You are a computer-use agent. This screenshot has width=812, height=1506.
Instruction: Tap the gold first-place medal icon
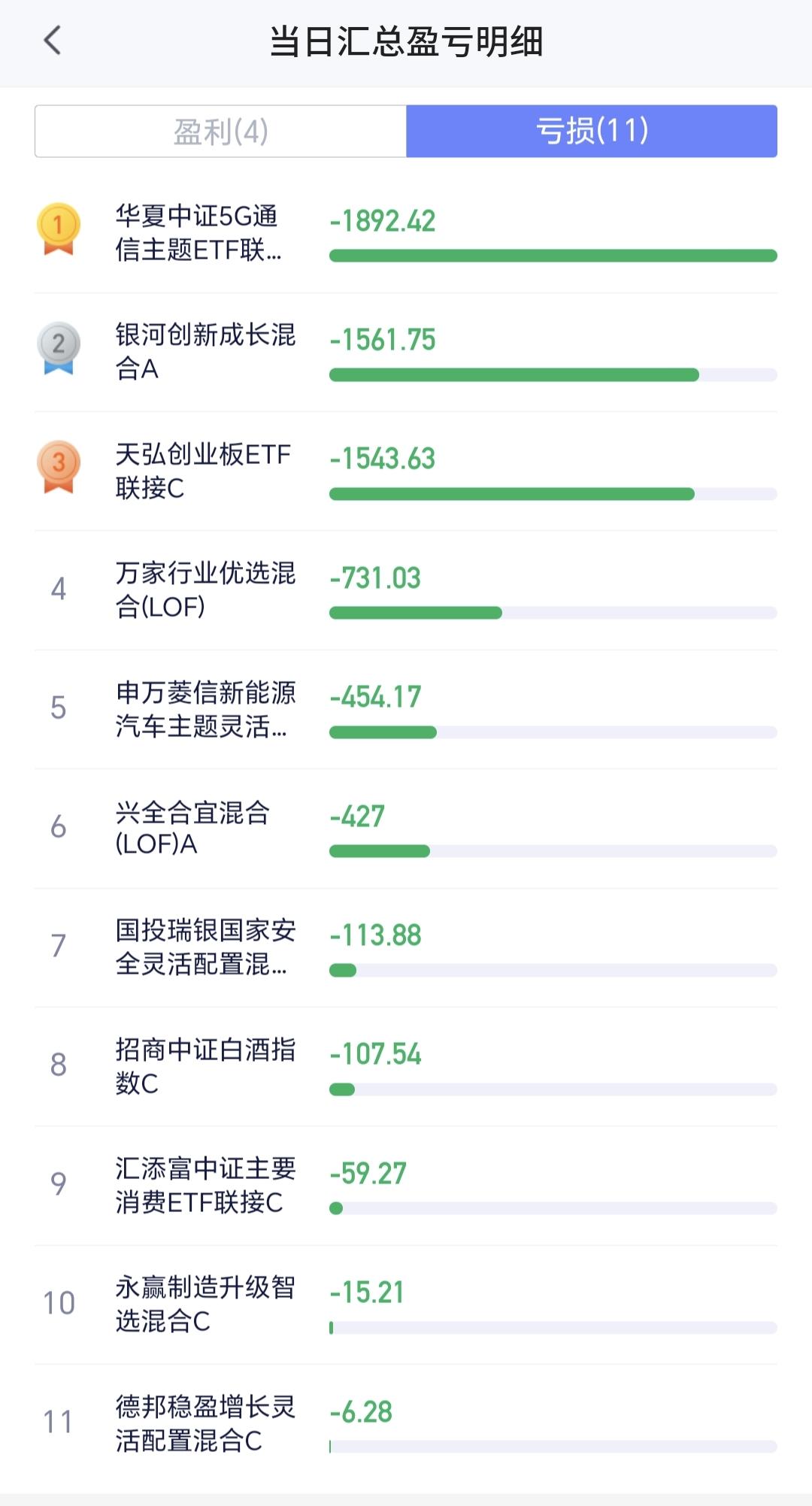click(59, 229)
